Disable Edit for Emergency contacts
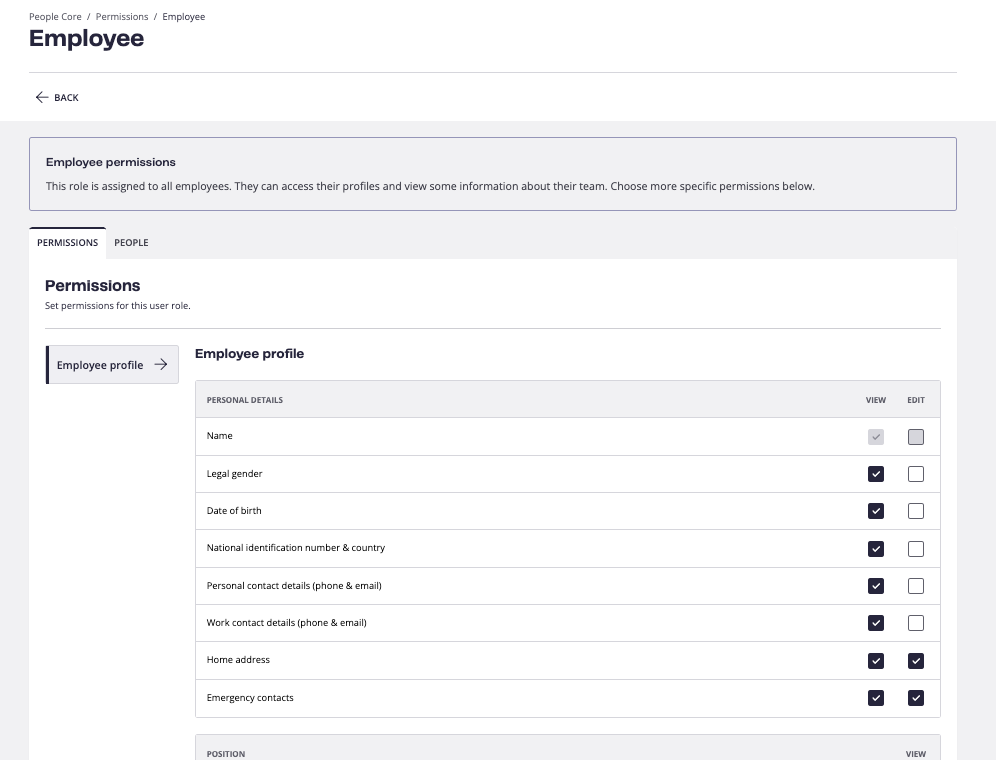The image size is (996, 760). click(916, 698)
